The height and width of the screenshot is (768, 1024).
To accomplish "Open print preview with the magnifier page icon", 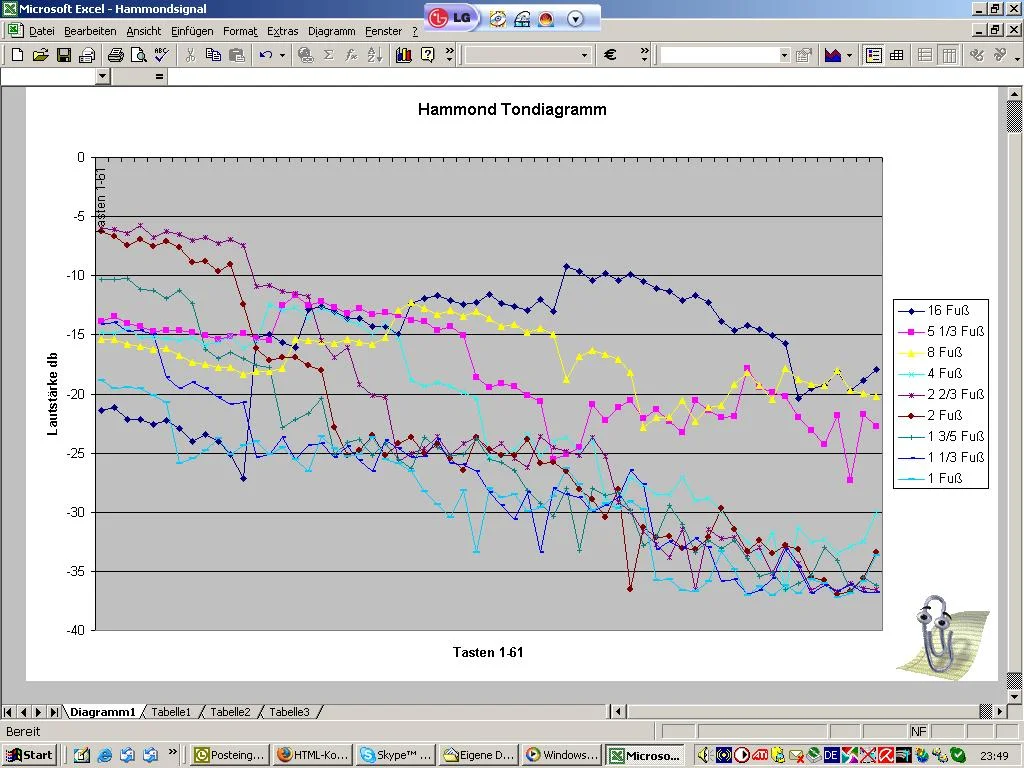I will point(138,55).
